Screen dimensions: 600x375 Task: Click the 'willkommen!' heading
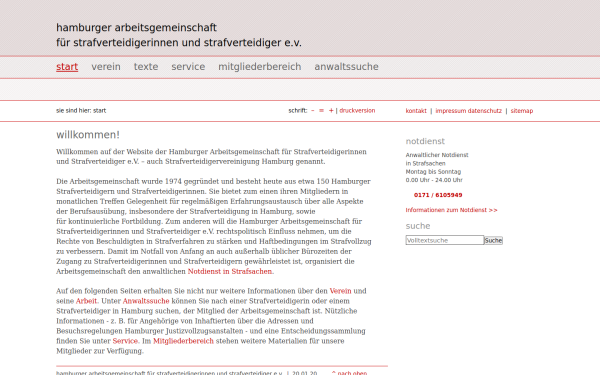pyautogui.click(x=88, y=135)
